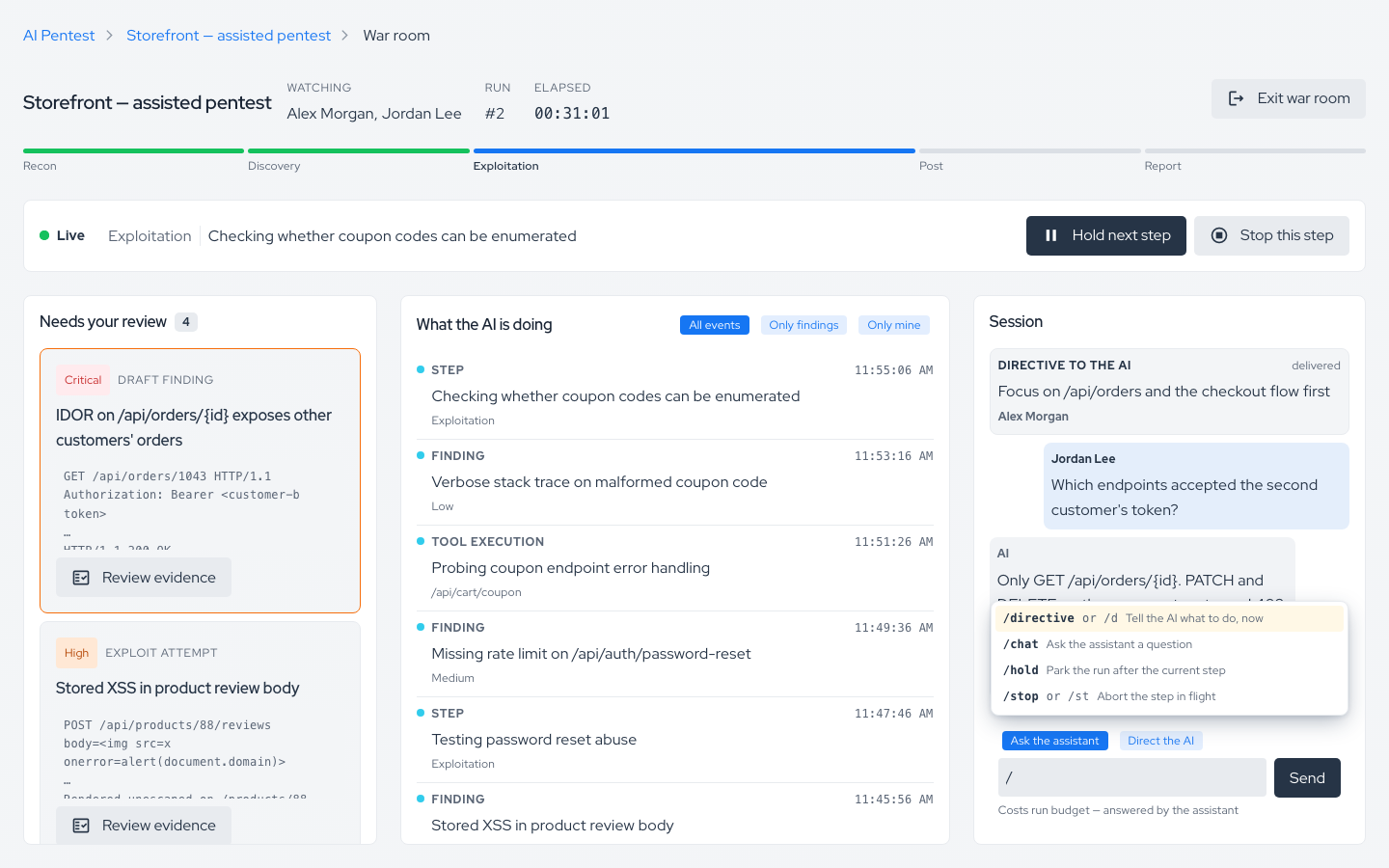The height and width of the screenshot is (868, 1389).
Task: Select Jordan Lee's question about the second token
Action: (x=1196, y=486)
